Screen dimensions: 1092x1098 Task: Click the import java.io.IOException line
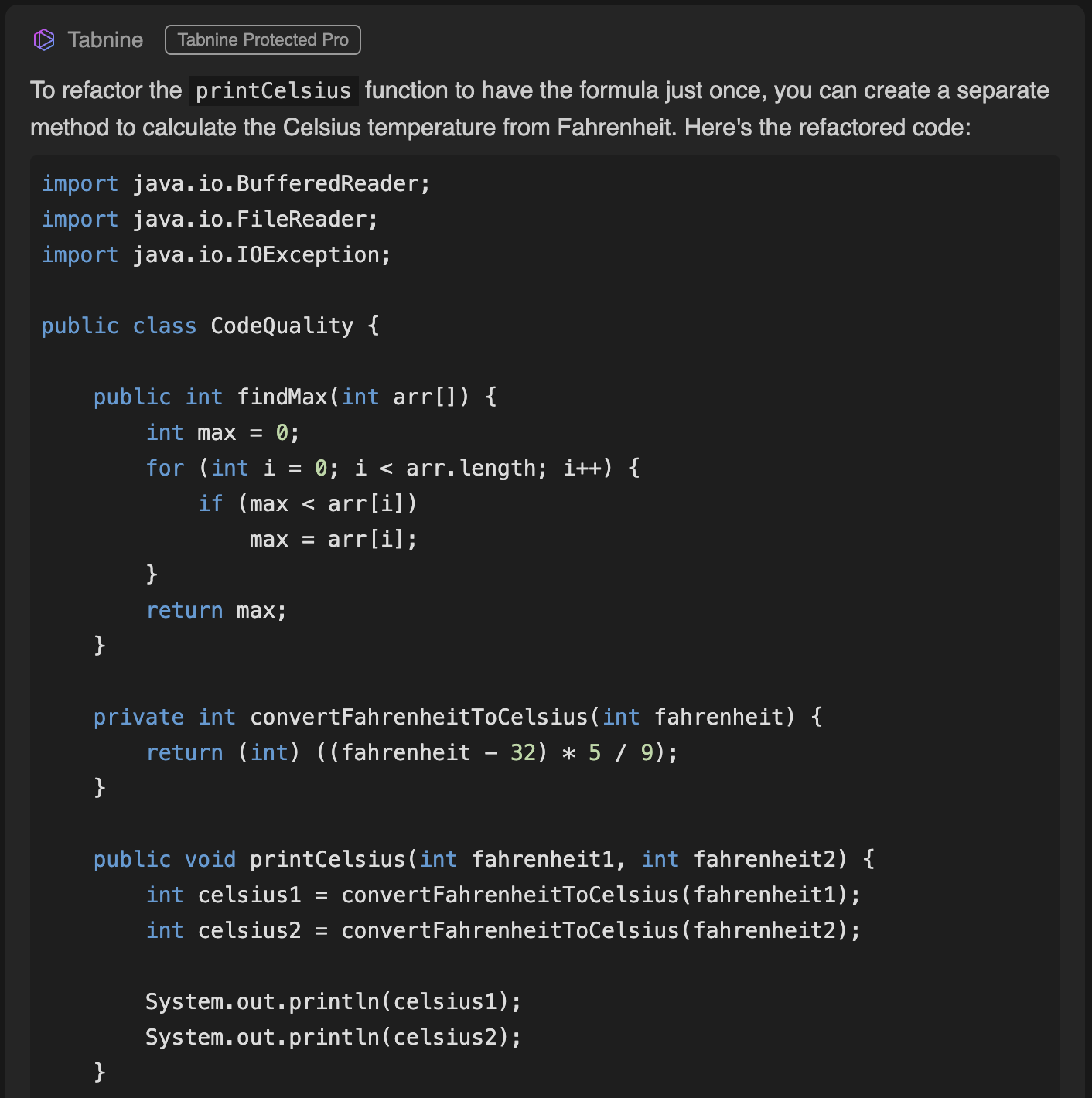tap(217, 254)
